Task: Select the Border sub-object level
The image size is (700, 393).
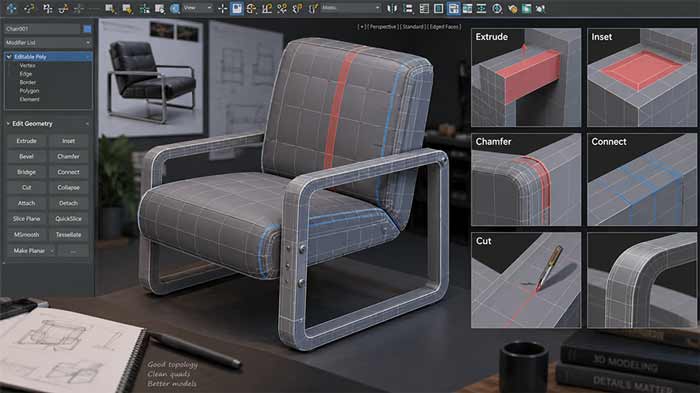Action: coord(28,83)
